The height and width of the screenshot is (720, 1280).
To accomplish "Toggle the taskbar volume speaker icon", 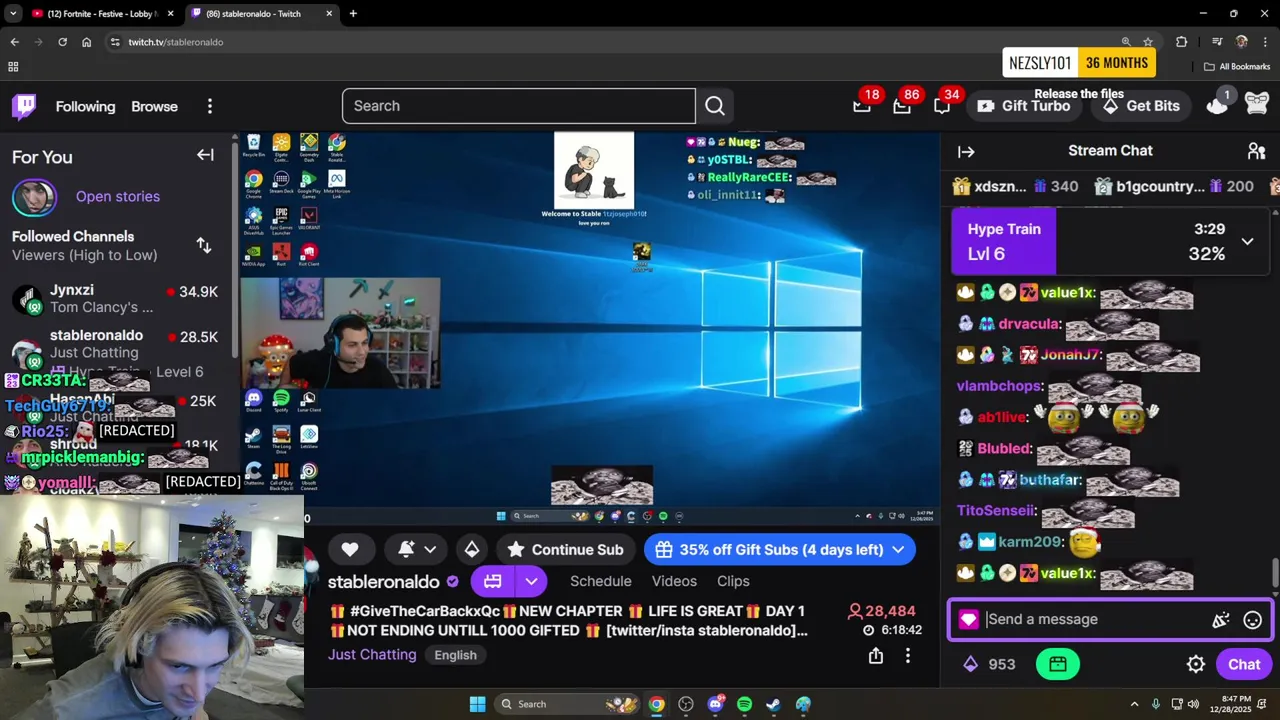I will [x=1195, y=704].
